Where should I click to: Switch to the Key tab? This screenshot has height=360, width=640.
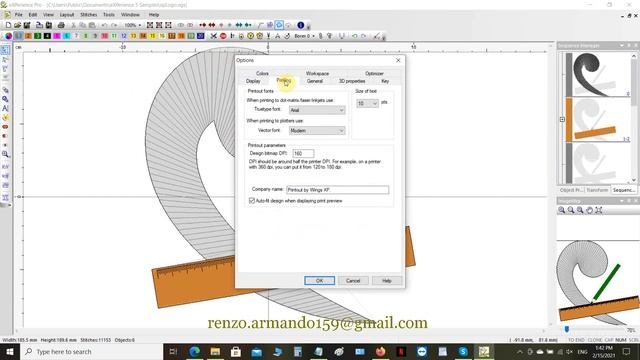point(385,81)
